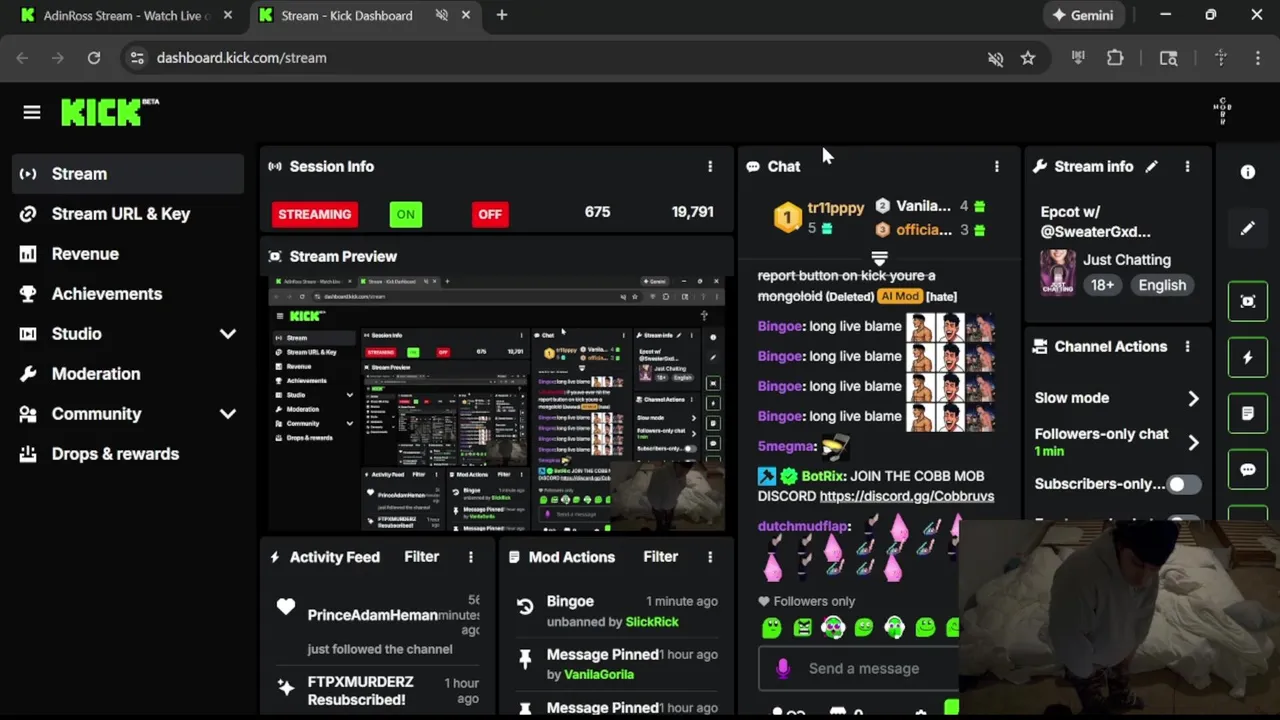Expand the Community submenu chevron
1280x720 pixels.
(228, 414)
